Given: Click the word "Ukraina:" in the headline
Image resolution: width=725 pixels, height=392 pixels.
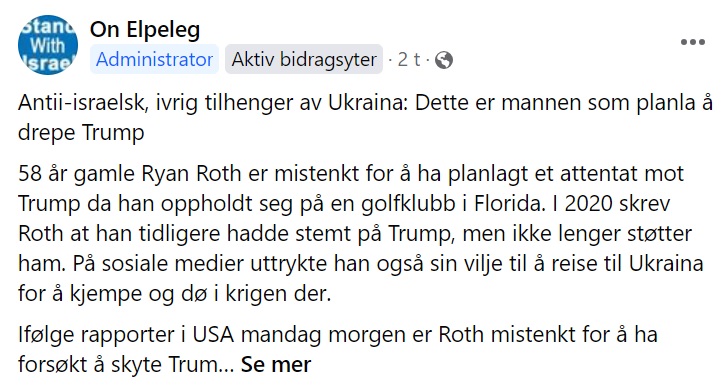Looking at the screenshot, I should (x=368, y=103).
